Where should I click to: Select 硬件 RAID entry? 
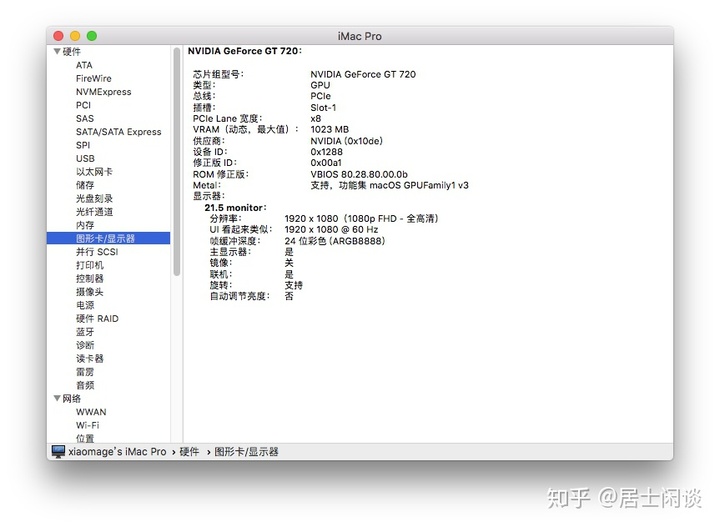[97, 318]
